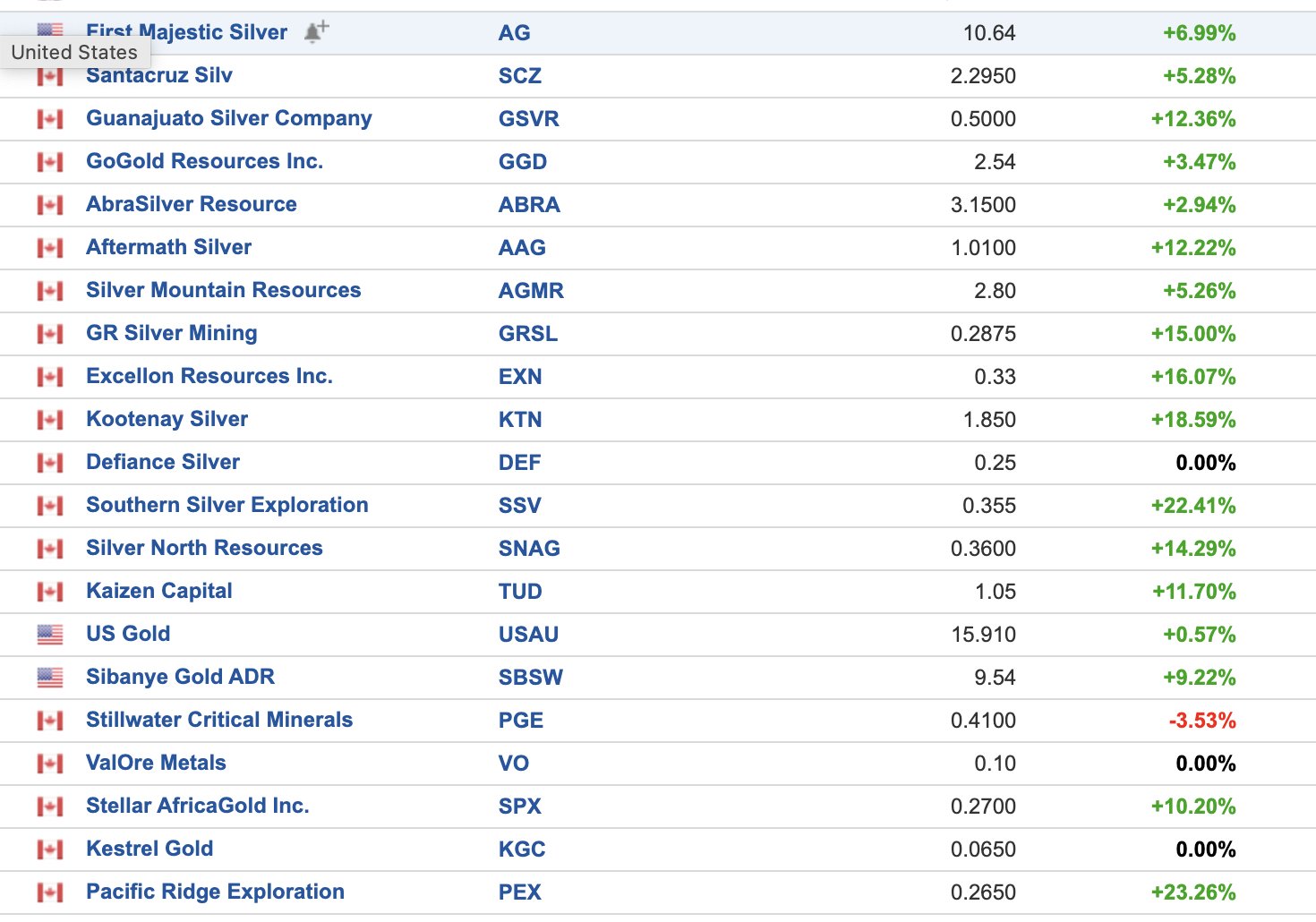Open the Kaizen Capital link
This screenshot has height=922, width=1316.
(158, 591)
